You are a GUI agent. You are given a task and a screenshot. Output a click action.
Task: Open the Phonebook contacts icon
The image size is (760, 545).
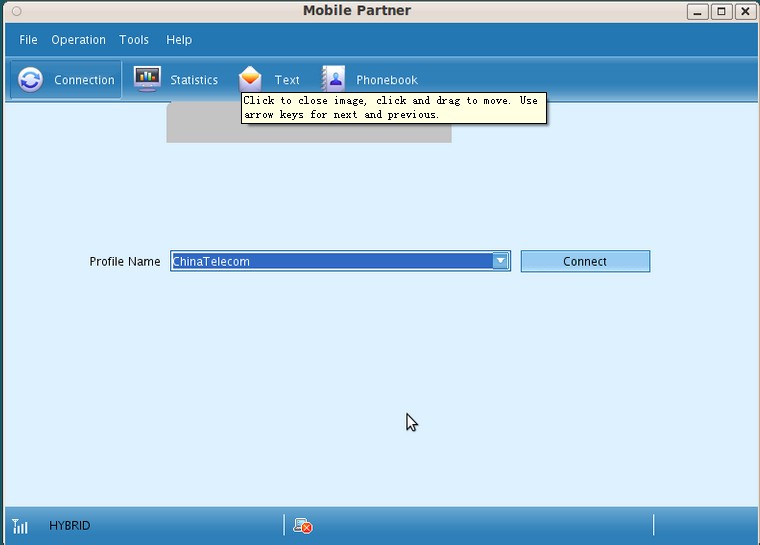click(333, 79)
